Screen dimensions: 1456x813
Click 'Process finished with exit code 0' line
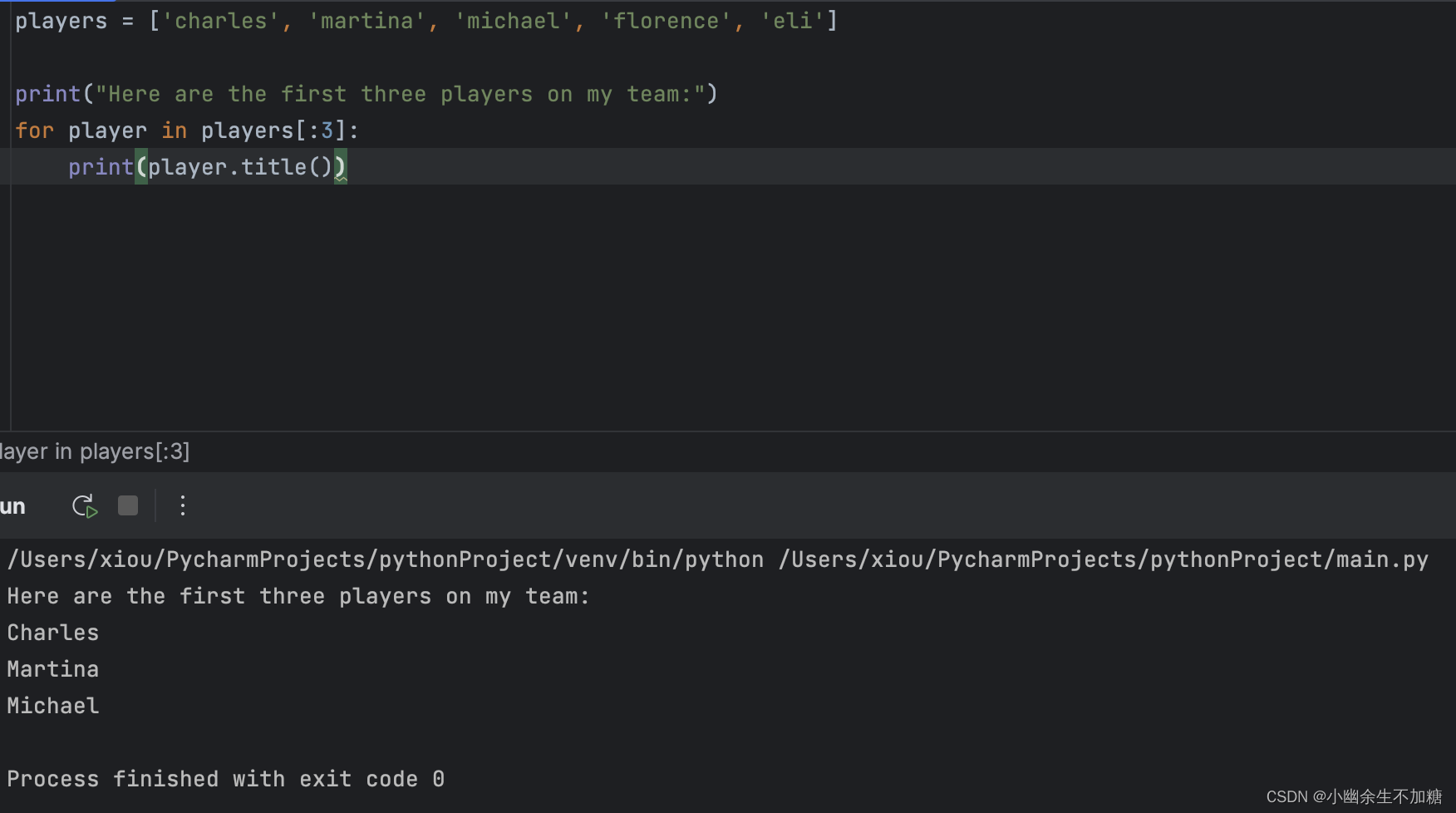[225, 779]
